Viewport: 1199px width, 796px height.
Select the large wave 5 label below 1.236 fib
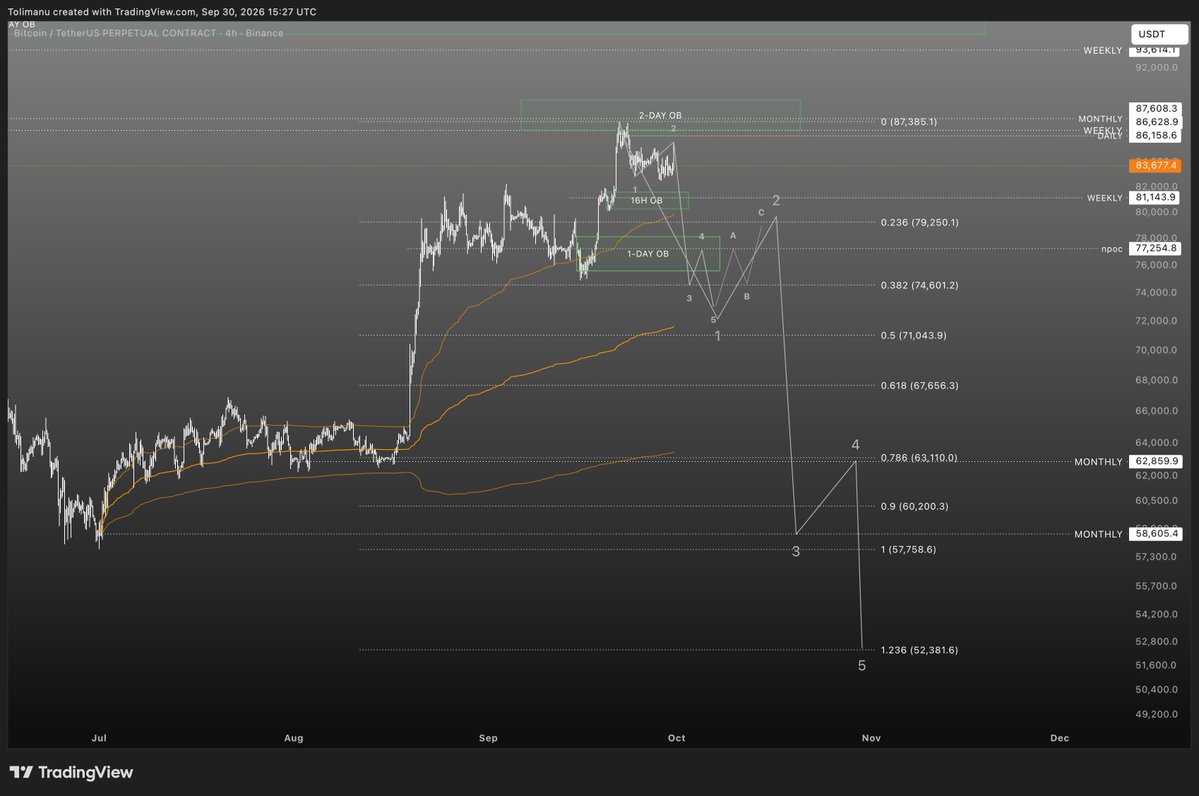tap(862, 666)
